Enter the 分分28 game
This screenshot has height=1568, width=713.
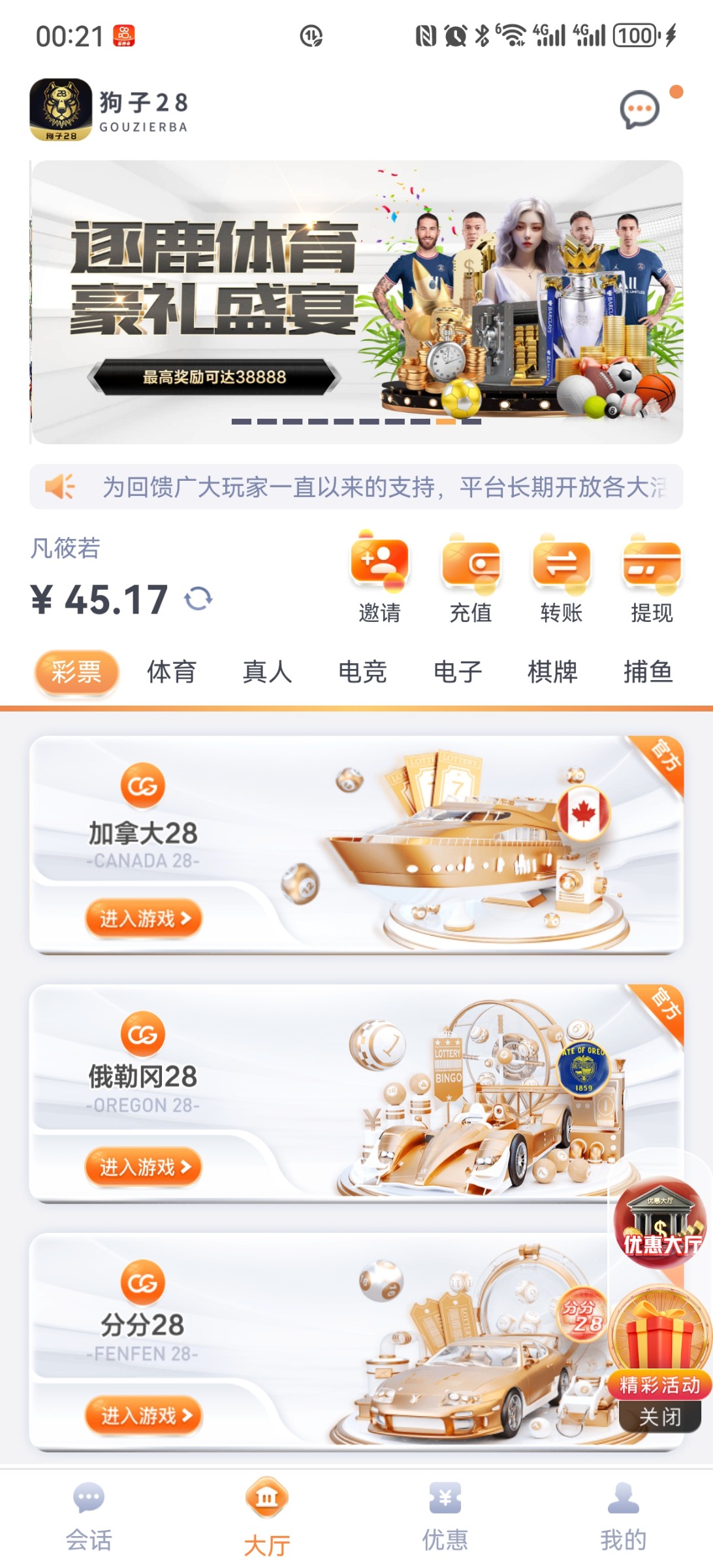[x=144, y=1415]
